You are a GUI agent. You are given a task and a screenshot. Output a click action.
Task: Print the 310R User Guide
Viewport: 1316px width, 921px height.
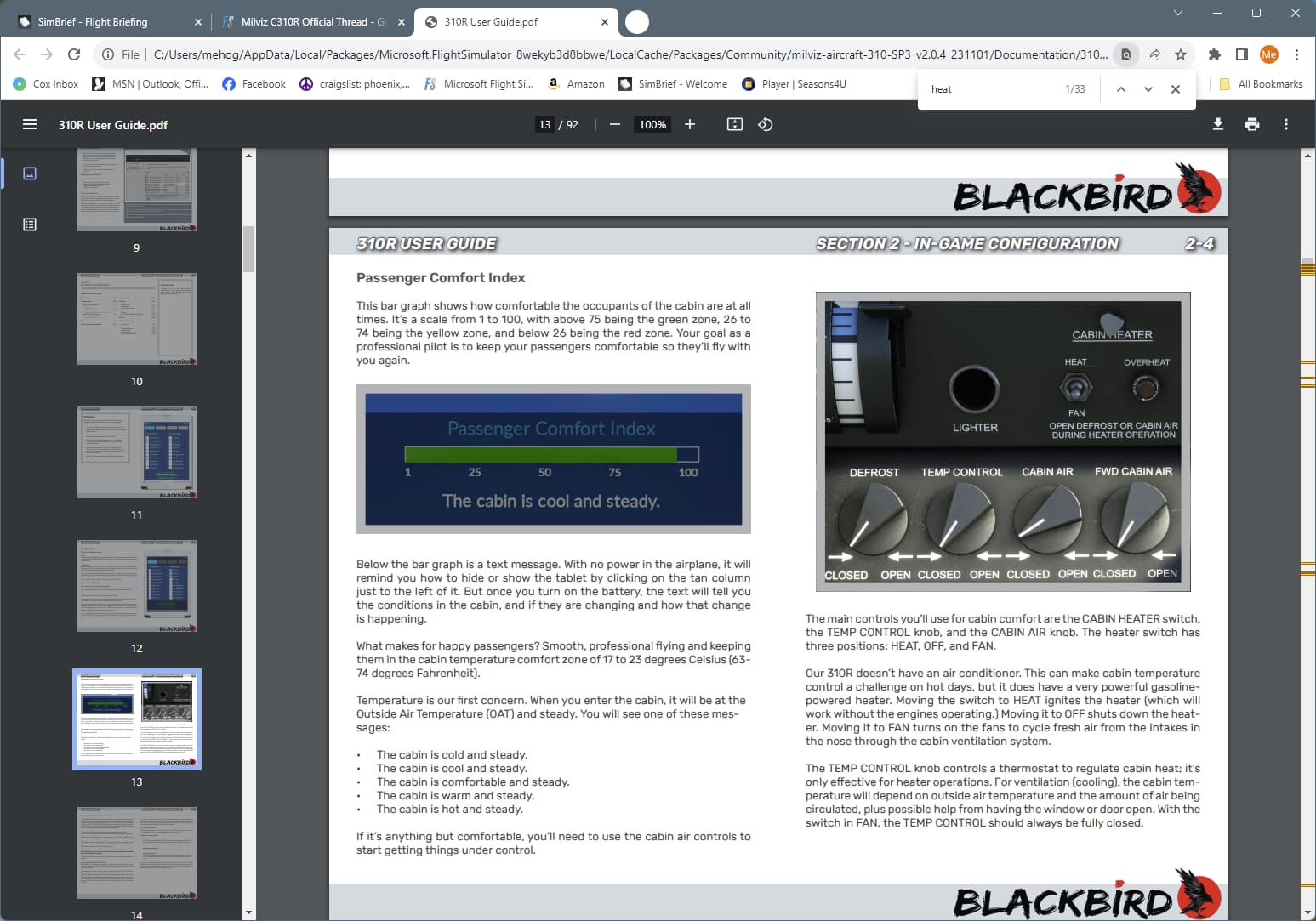[1252, 124]
